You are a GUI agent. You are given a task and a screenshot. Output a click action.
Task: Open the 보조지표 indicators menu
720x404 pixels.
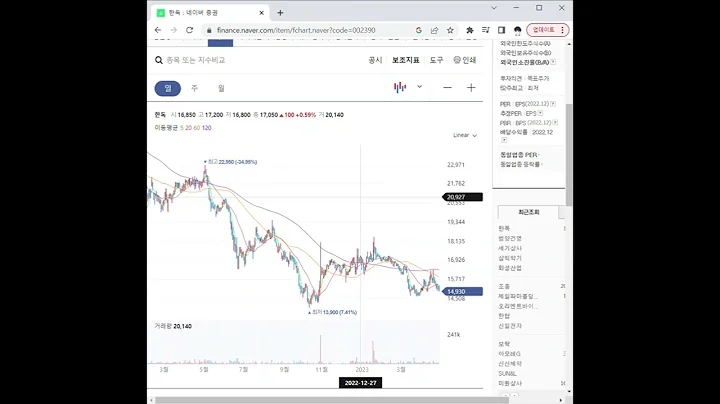click(405, 60)
